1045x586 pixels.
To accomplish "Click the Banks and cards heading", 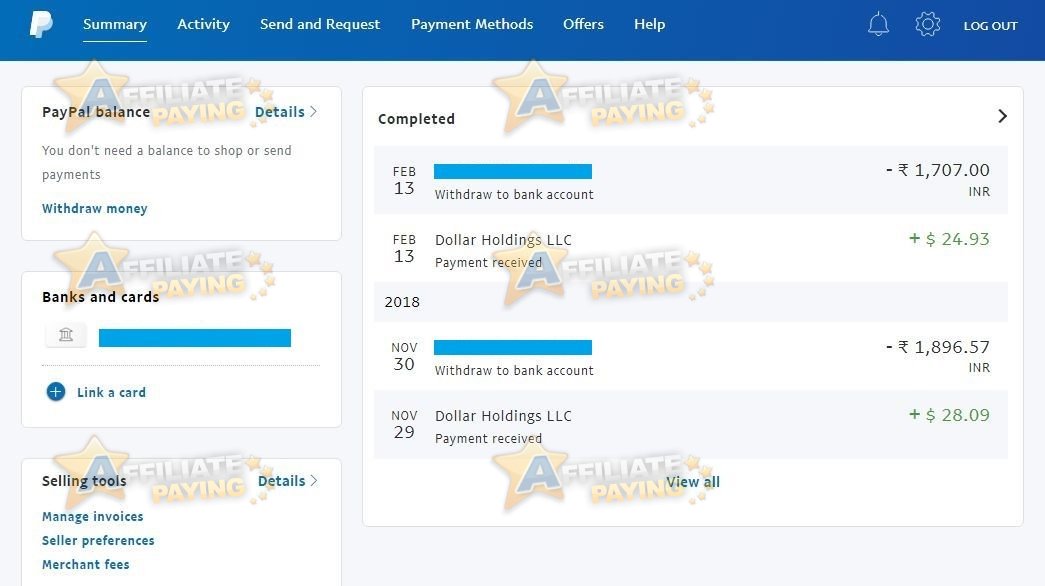I will [101, 297].
